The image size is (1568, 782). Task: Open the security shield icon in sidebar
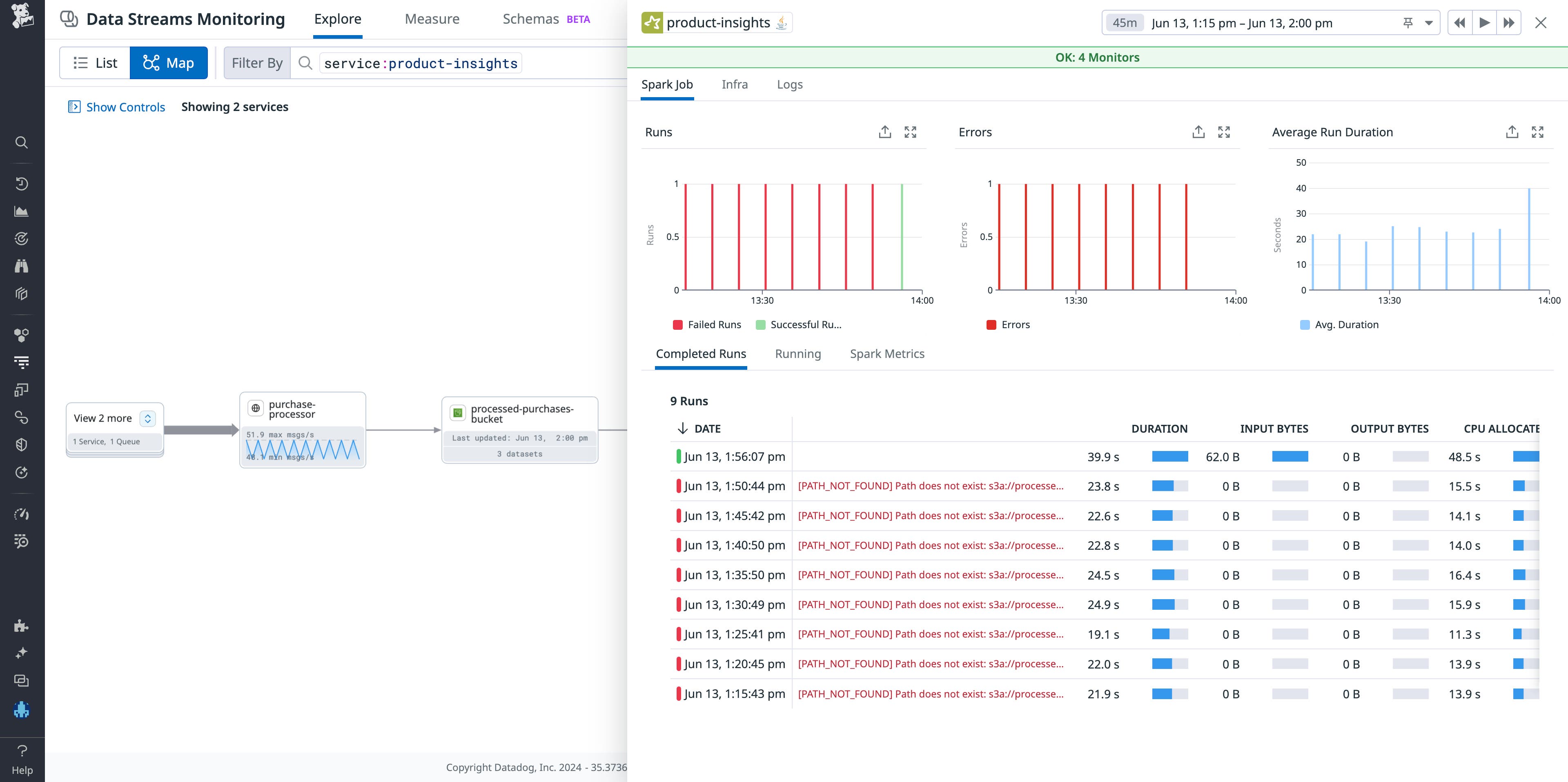tap(22, 444)
